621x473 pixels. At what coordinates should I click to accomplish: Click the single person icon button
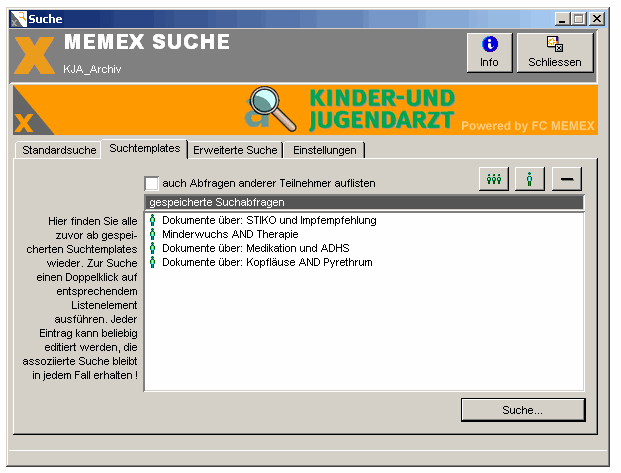click(529, 178)
